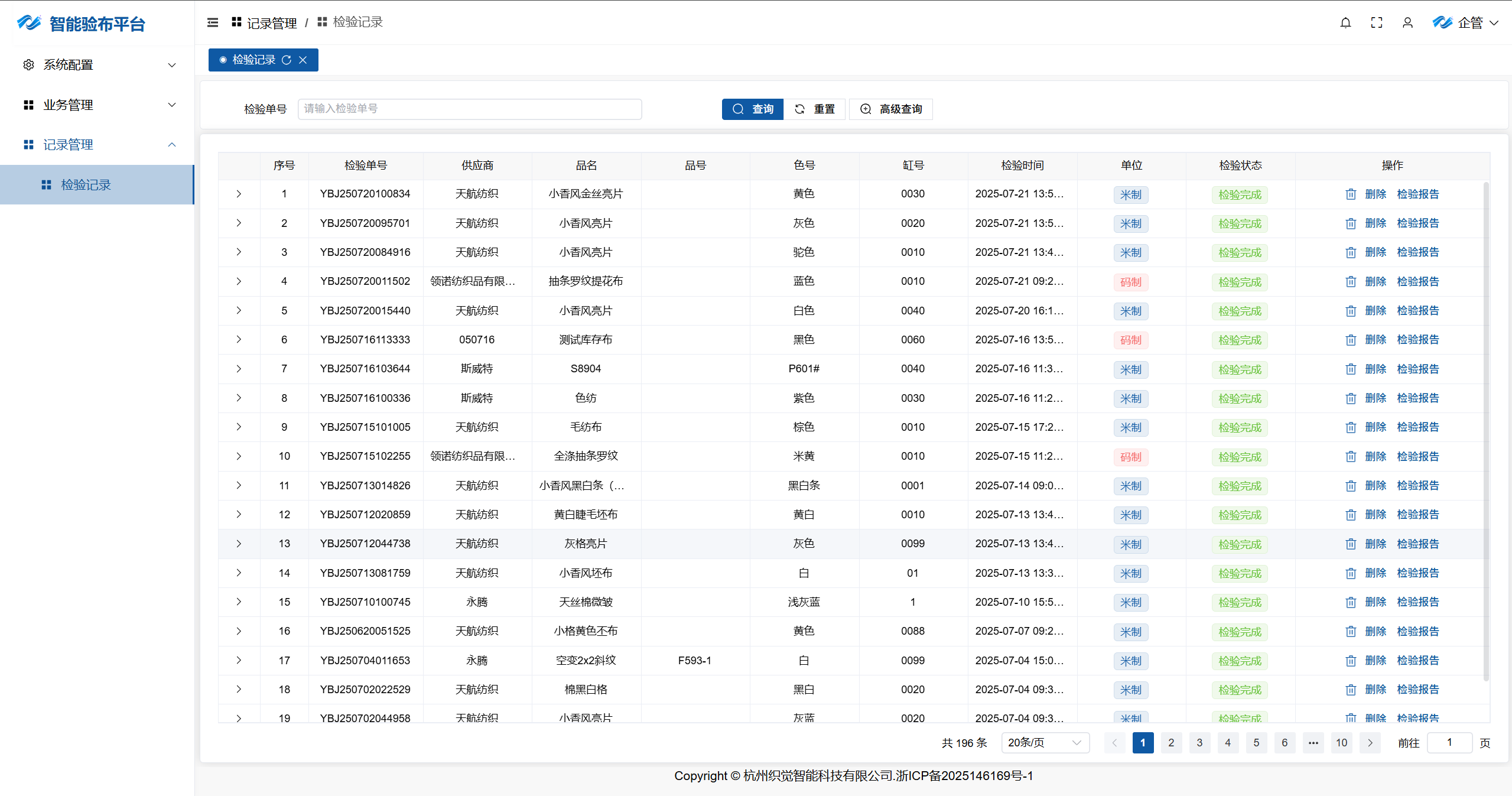Click the 智能验布平台 logo
Screen dimensions: 1512x796
click(81, 24)
